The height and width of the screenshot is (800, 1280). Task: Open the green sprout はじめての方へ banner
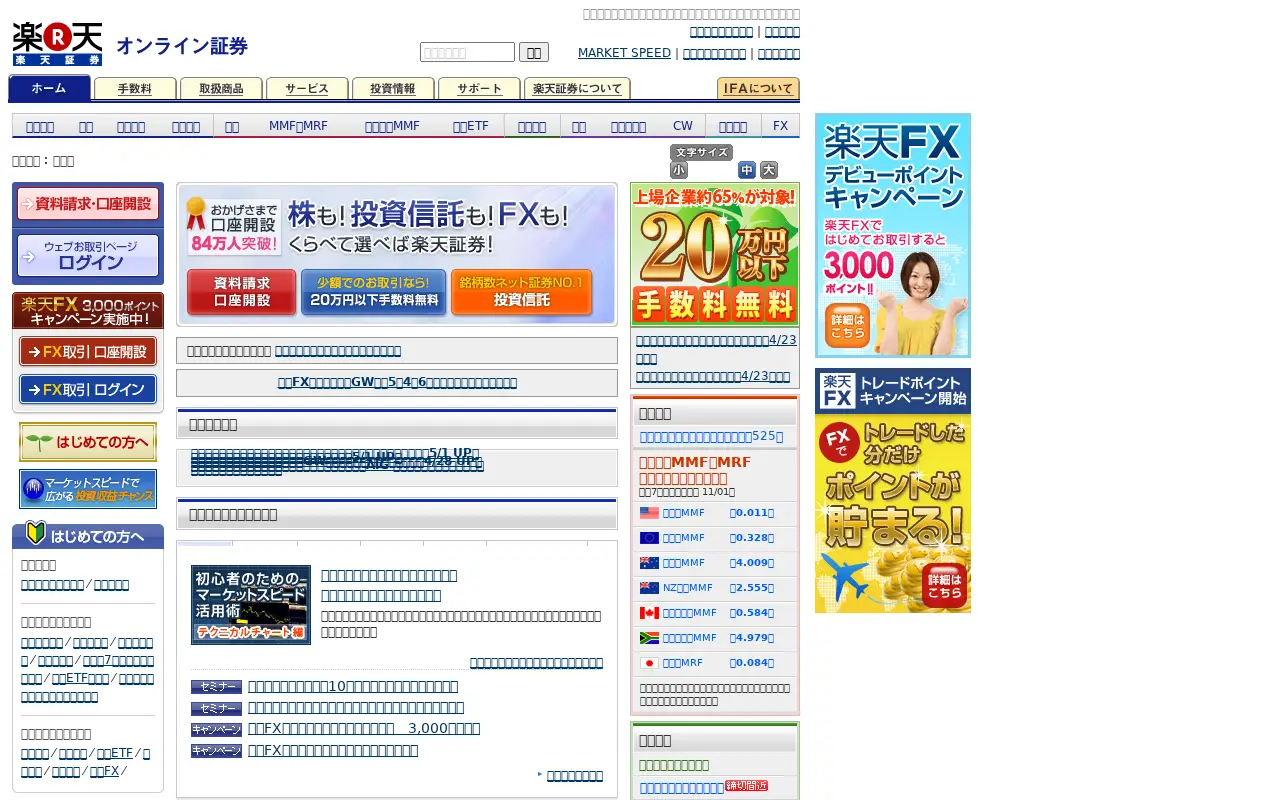tap(88, 442)
